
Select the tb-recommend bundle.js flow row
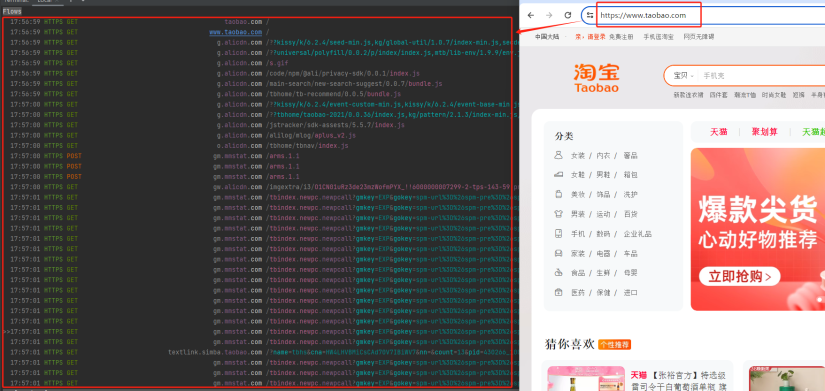[x=257, y=94]
